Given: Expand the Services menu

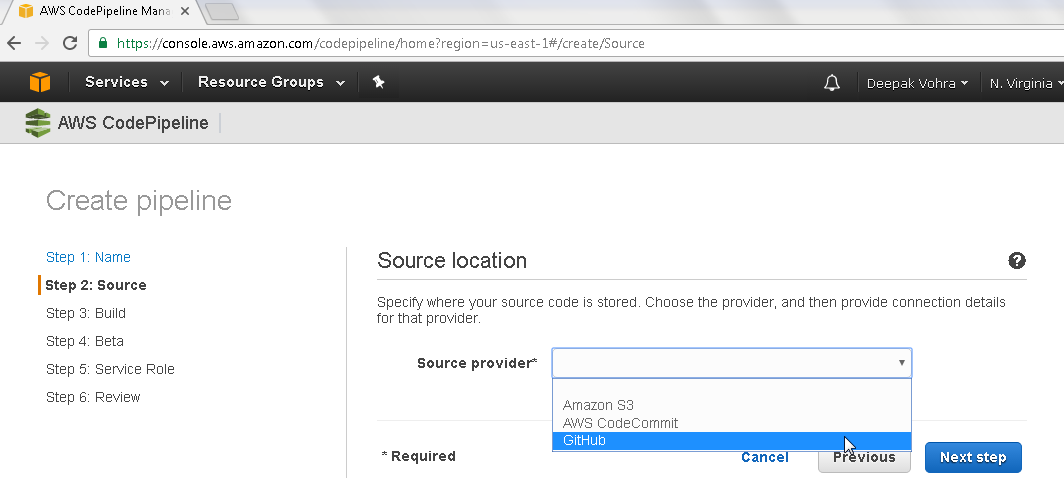Looking at the screenshot, I should pyautogui.click(x=127, y=82).
